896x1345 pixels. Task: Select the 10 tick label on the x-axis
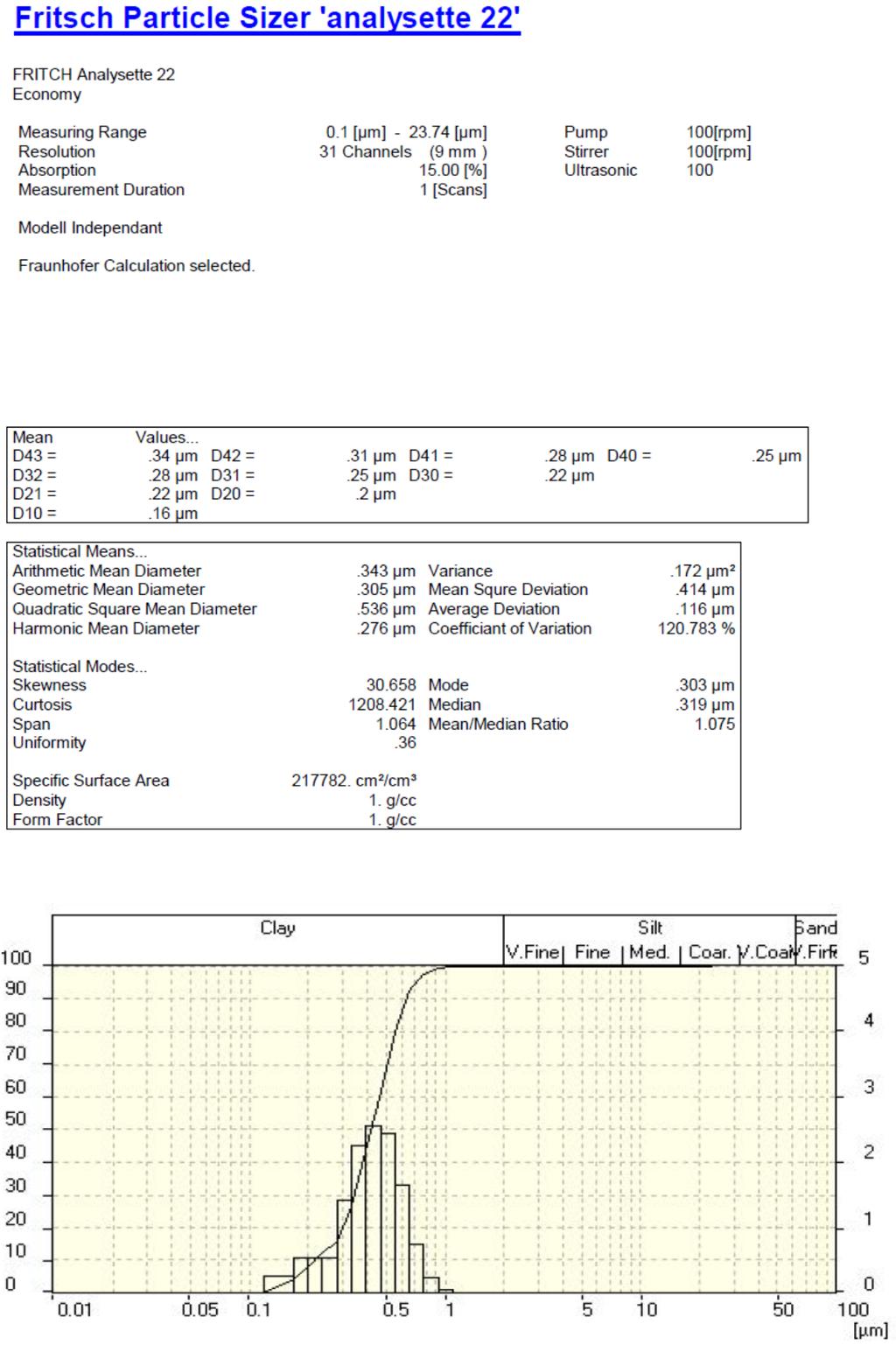click(646, 1310)
